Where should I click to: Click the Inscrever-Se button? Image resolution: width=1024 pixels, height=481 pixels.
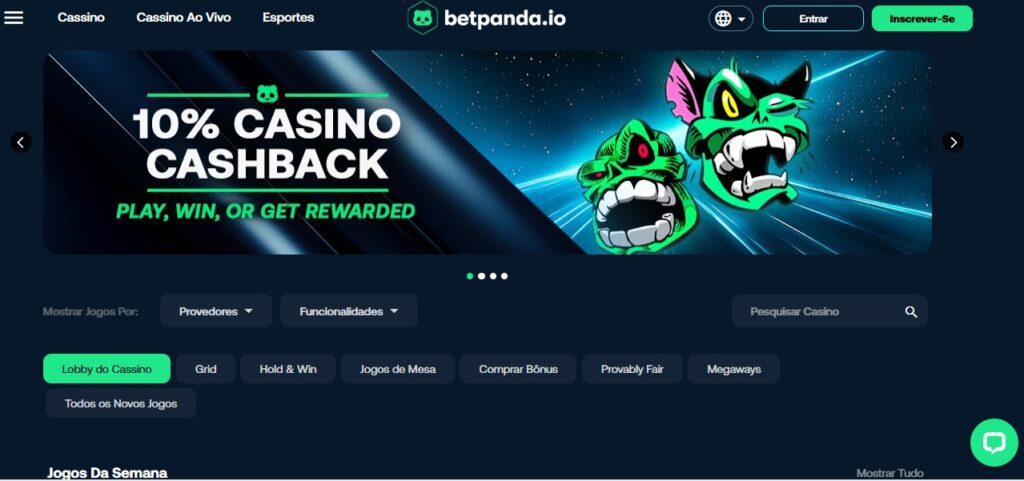pos(922,19)
